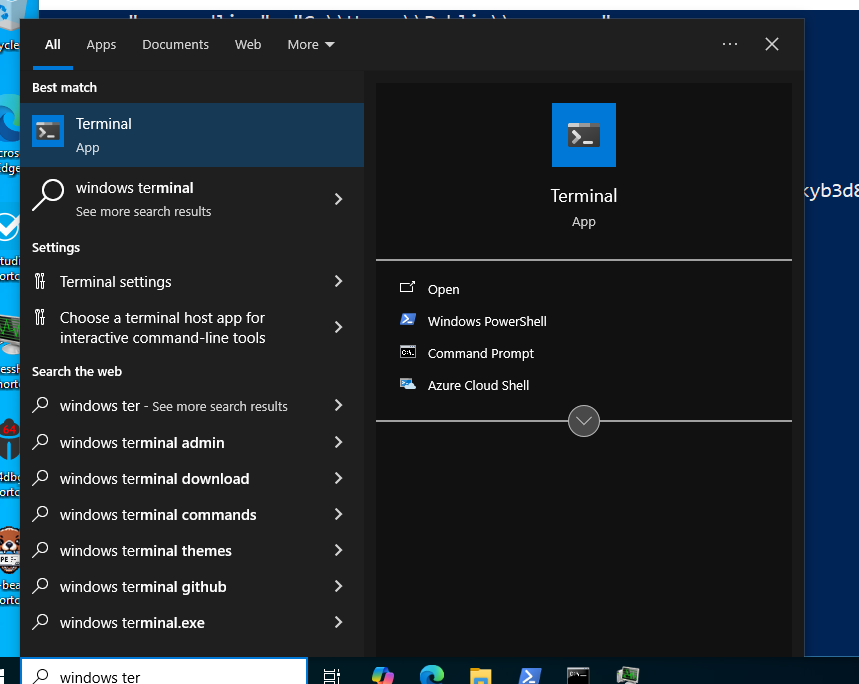Screen dimensions: 859x684
Task: Expand the terminal host app setting arrow
Action: 339,327
